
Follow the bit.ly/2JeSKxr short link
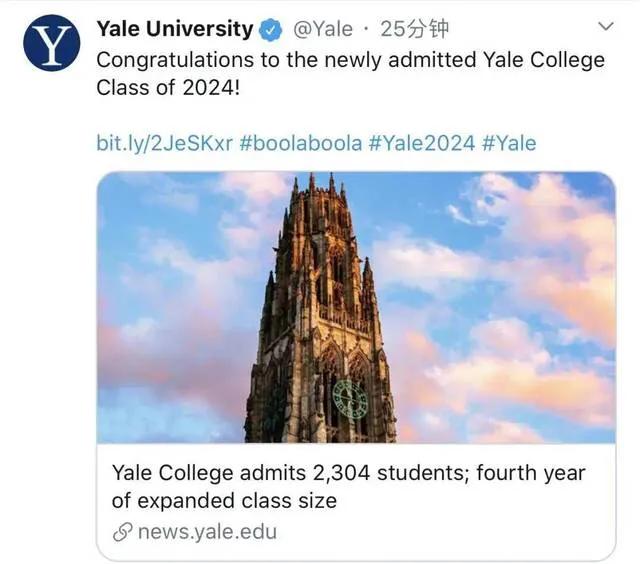[164, 143]
